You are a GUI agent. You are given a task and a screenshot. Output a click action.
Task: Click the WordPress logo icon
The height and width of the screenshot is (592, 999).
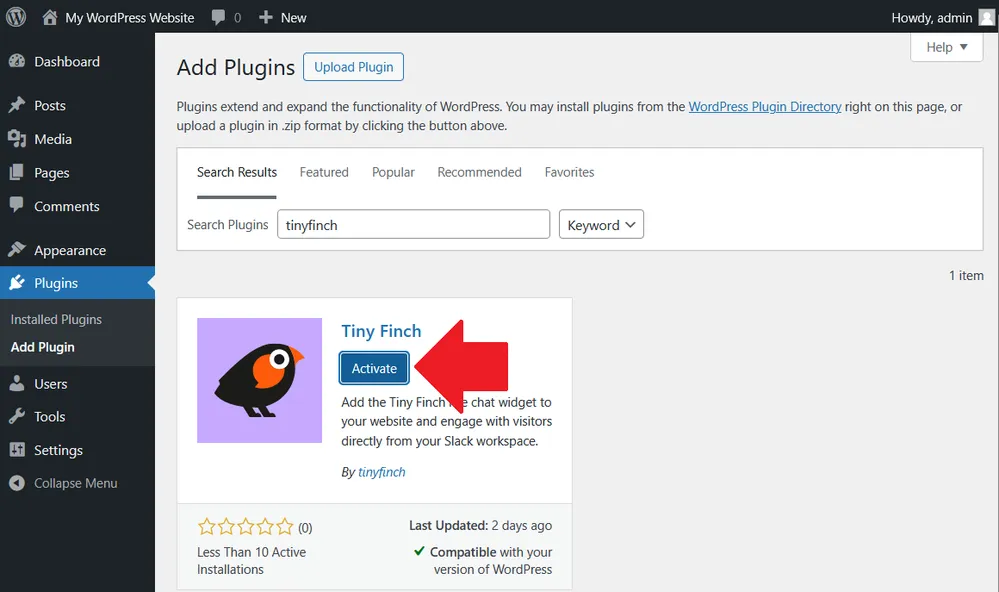coord(16,17)
